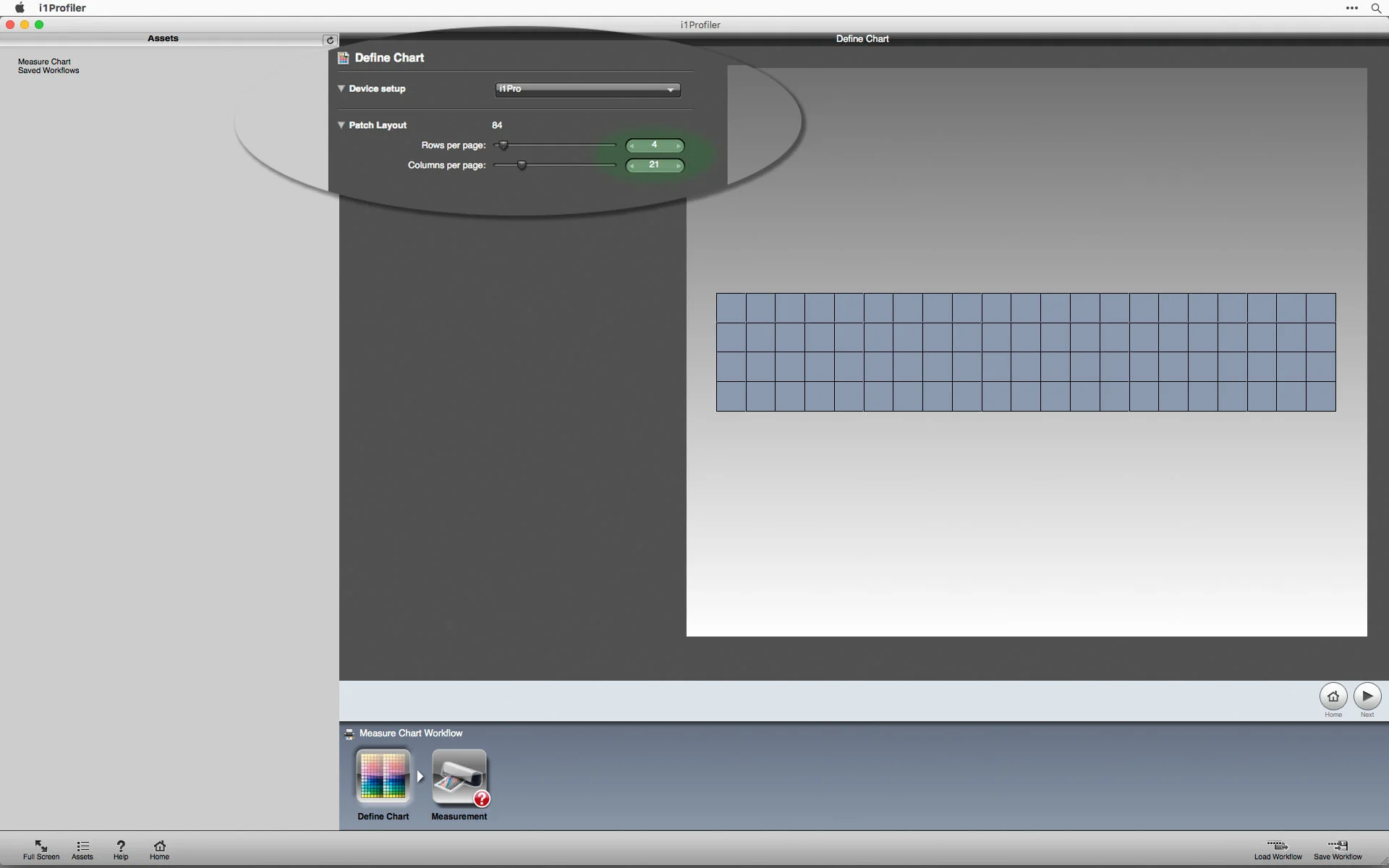Refresh the Assets panel
The image size is (1389, 868).
pos(330,40)
